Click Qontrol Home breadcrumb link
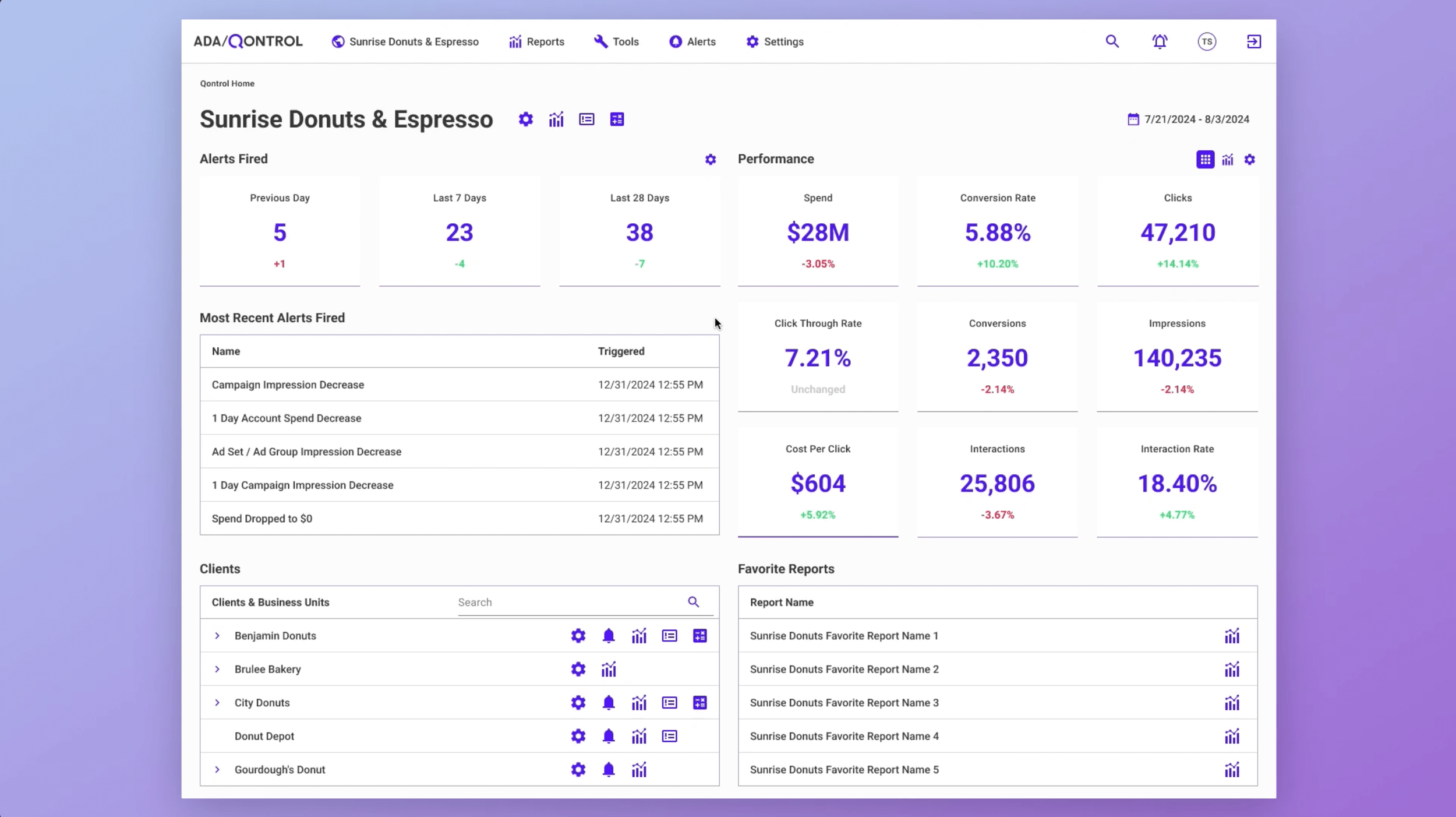 (x=227, y=83)
